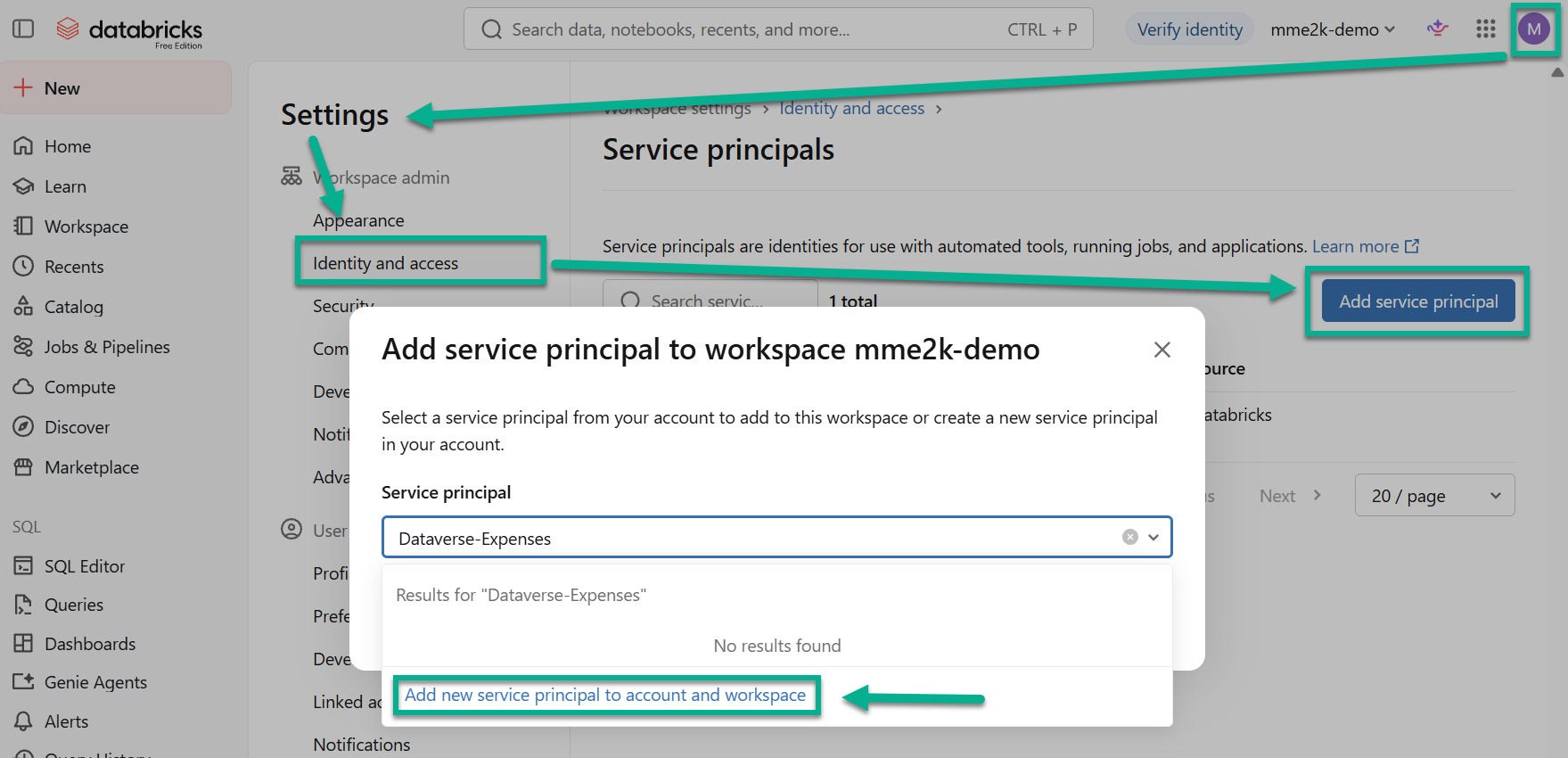Open the Databricks Assistant sparkle icon
Screen dimensions: 1568x758
click(x=1437, y=29)
